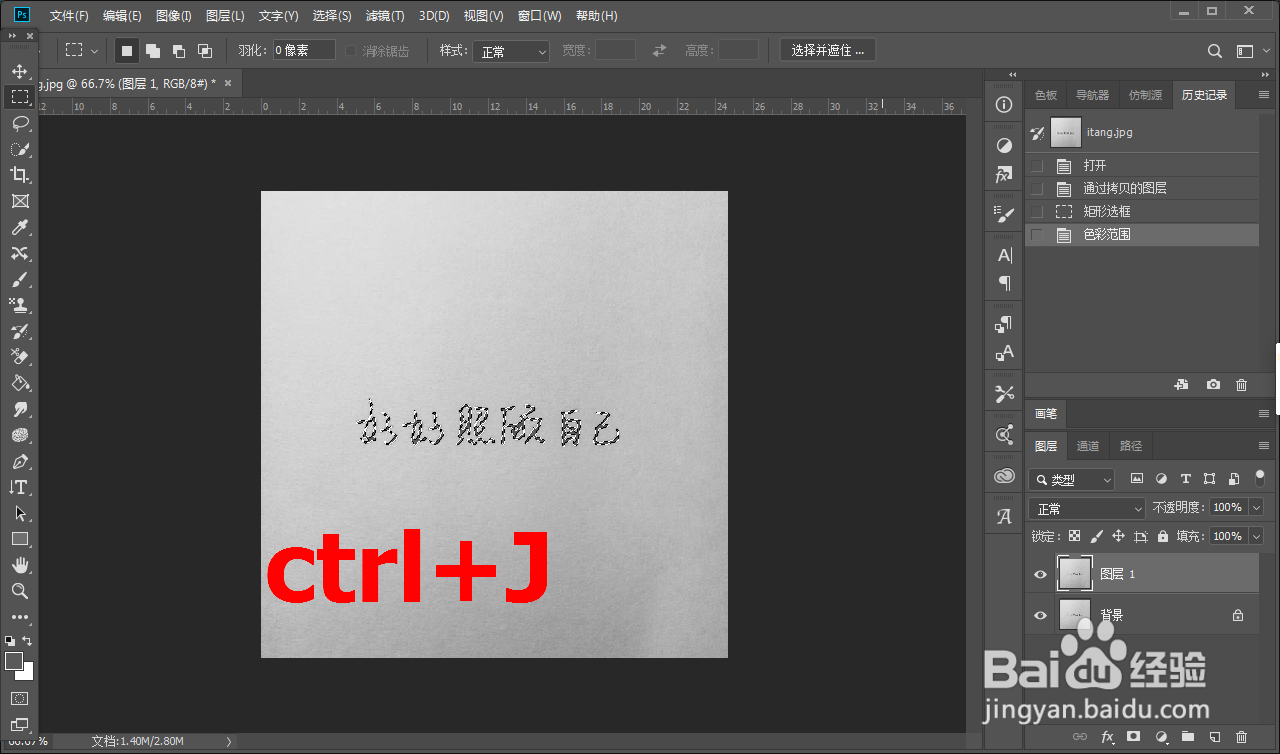The height and width of the screenshot is (754, 1280).
Task: Create new snapshot camera icon in History
Action: [1213, 385]
